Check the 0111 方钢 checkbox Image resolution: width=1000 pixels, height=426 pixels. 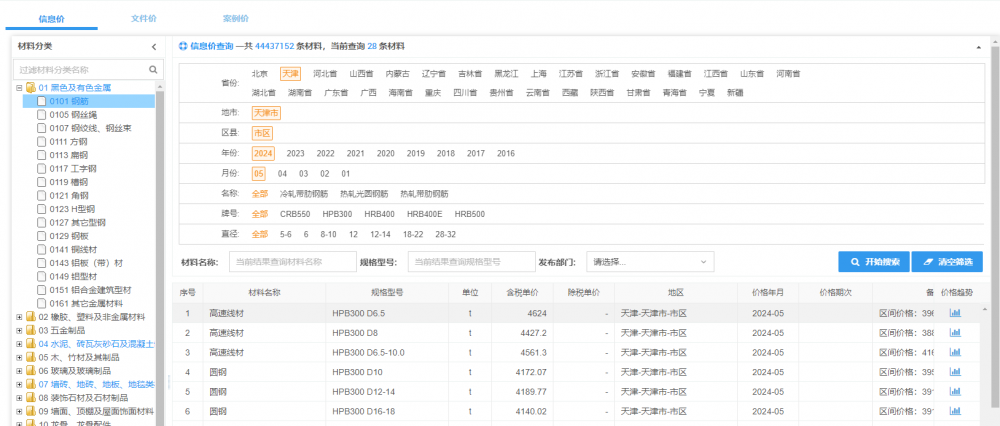click(41, 142)
